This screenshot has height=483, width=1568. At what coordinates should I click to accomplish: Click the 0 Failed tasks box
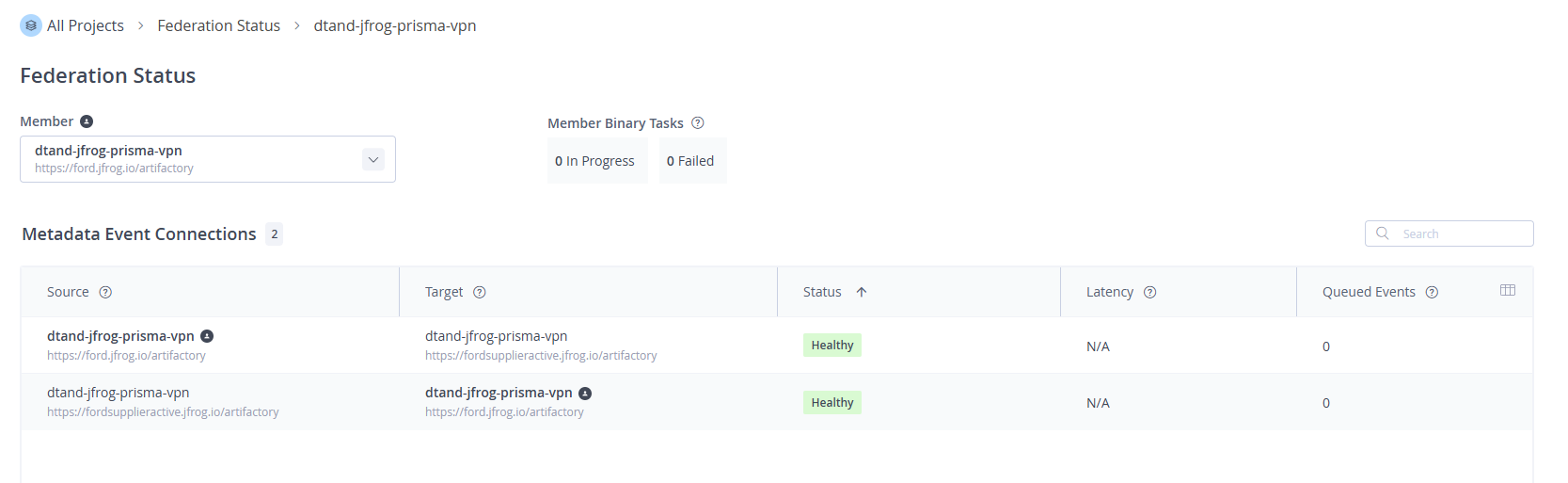[692, 161]
